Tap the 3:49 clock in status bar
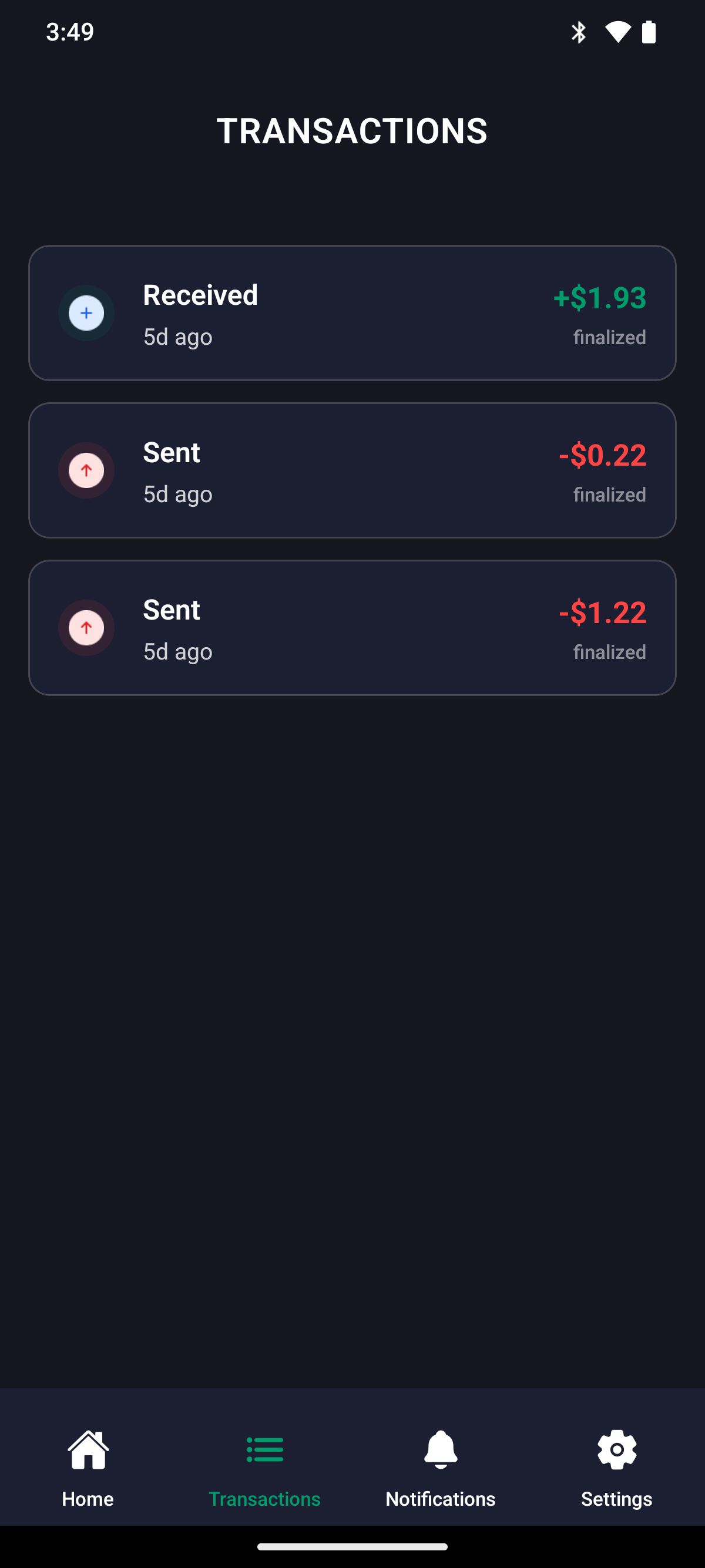The height and width of the screenshot is (1568, 705). [70, 32]
